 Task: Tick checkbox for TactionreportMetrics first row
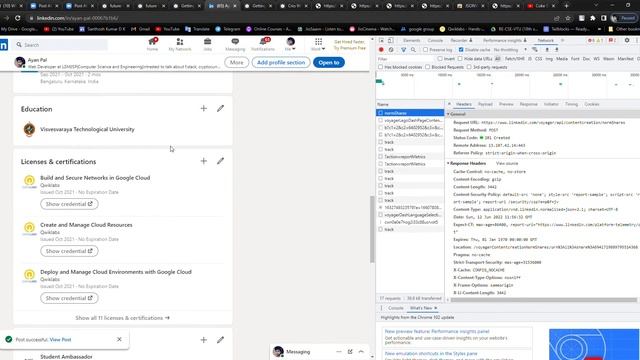(380, 156)
